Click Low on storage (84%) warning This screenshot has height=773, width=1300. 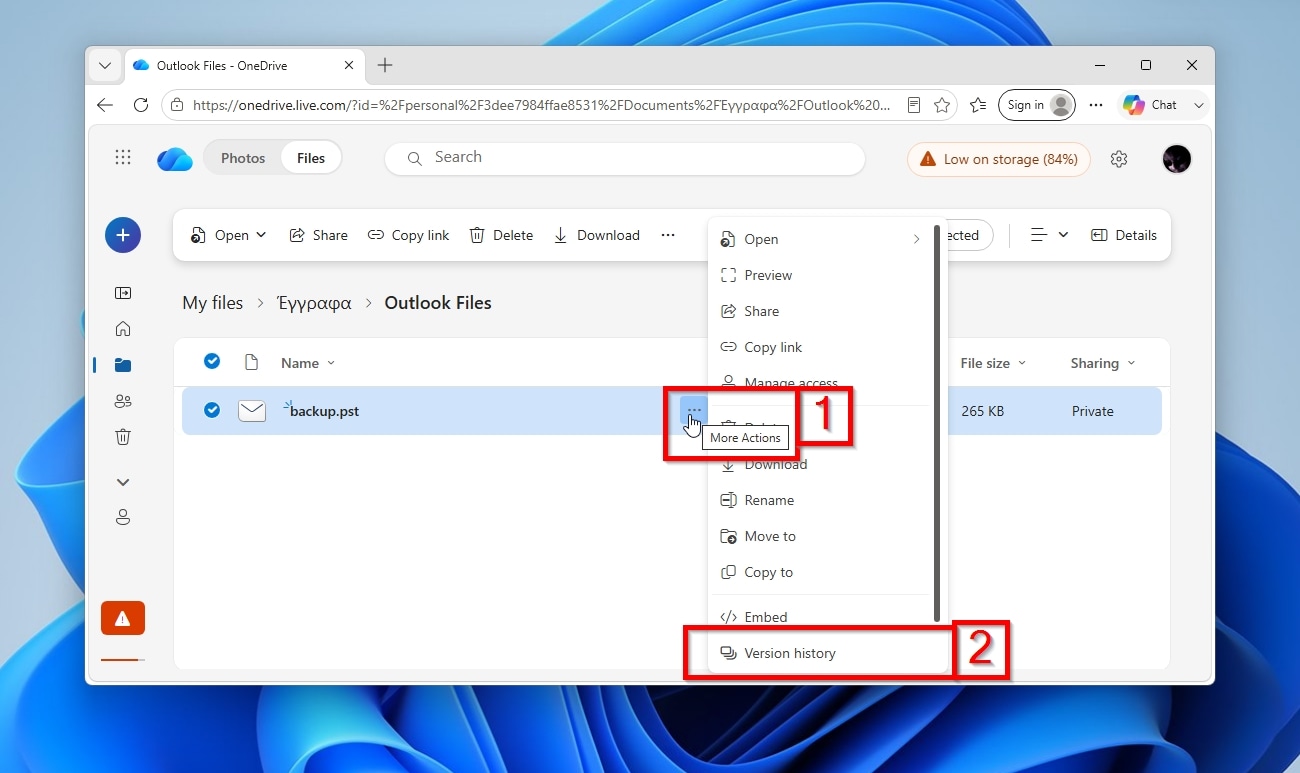click(998, 159)
